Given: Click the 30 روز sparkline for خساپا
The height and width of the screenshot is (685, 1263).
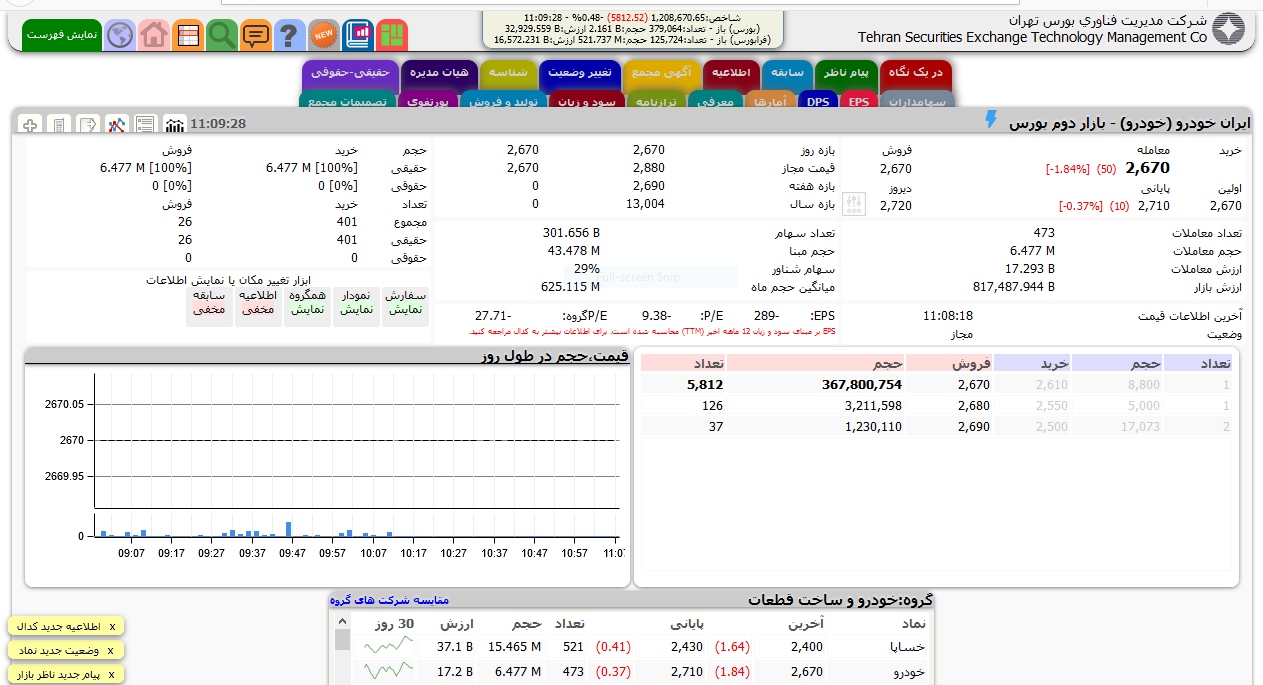Looking at the screenshot, I should coord(388,647).
